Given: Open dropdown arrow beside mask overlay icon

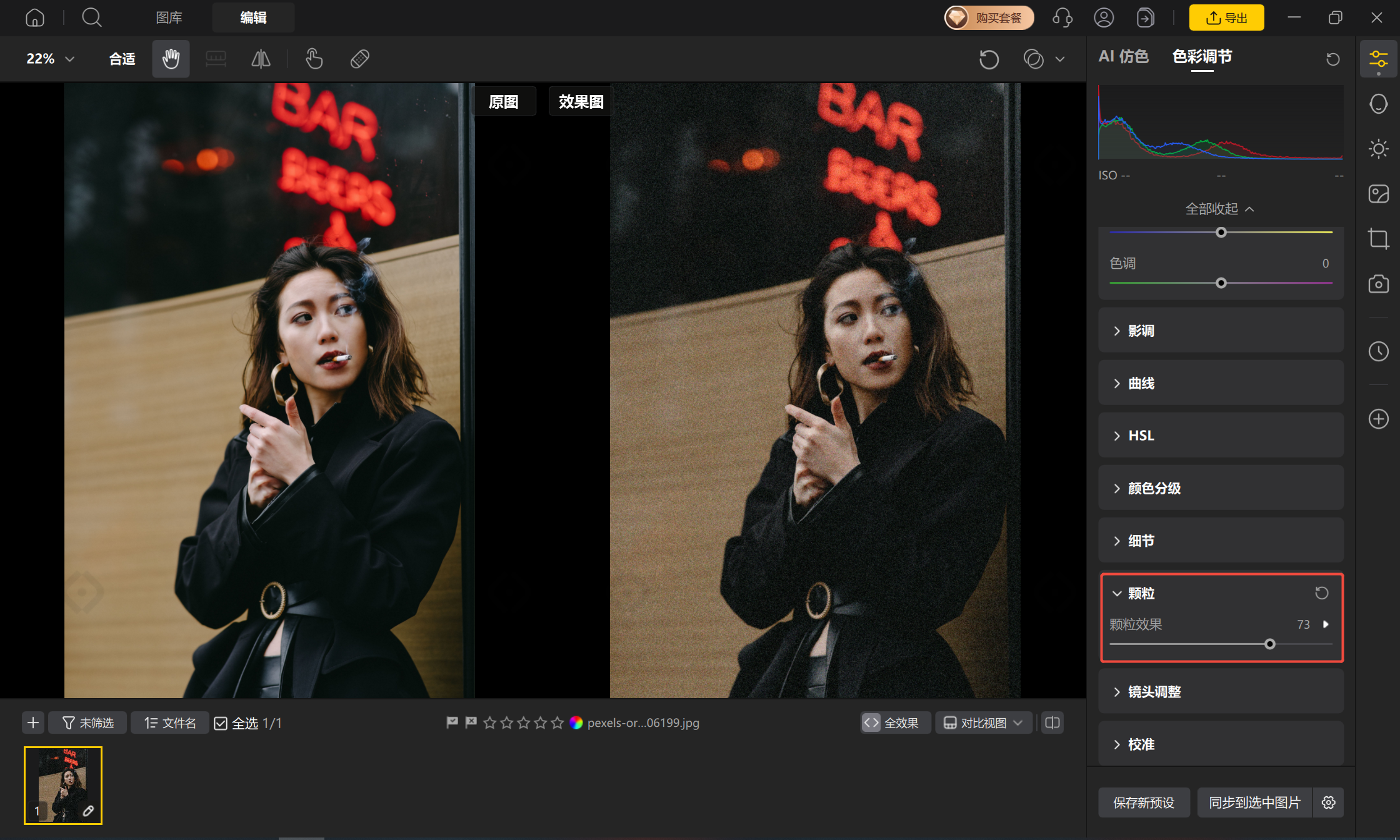Looking at the screenshot, I should [1060, 59].
